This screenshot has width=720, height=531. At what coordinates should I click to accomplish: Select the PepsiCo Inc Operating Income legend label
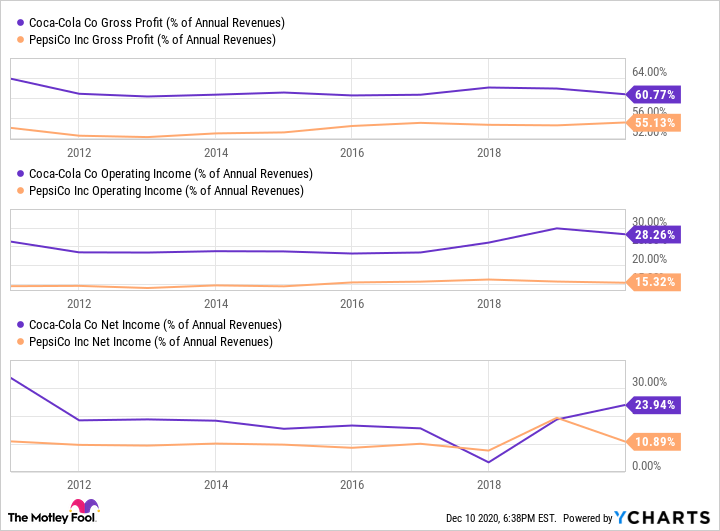[x=165, y=190]
